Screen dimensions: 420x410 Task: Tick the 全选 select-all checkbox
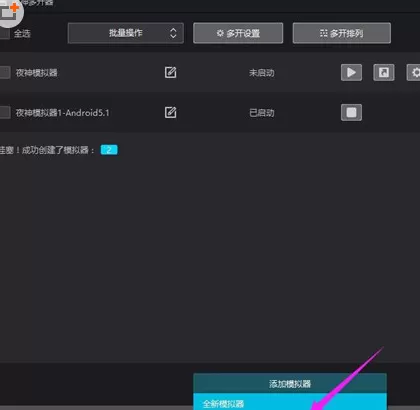point(4,34)
